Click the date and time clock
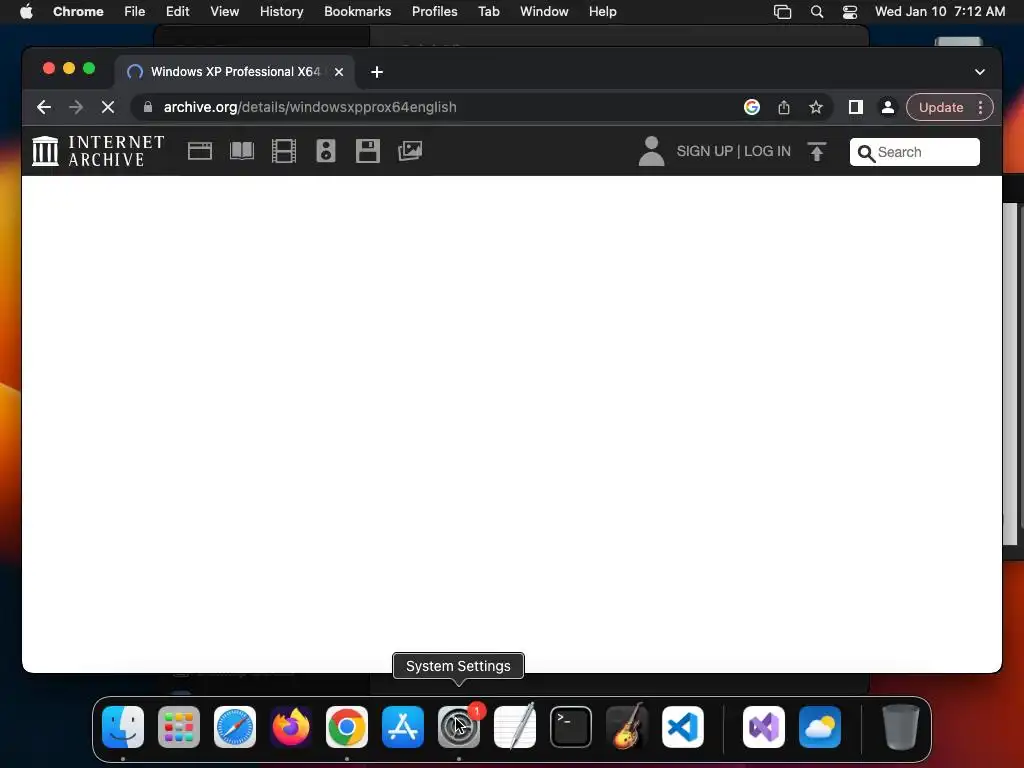 pos(940,12)
